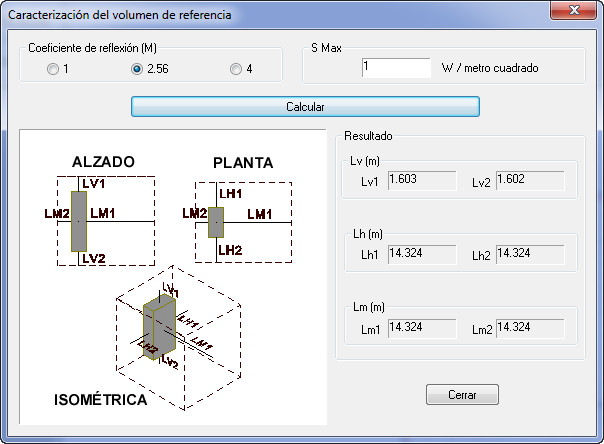The width and height of the screenshot is (604, 444).
Task: Click the S Max input field
Action: click(396, 68)
